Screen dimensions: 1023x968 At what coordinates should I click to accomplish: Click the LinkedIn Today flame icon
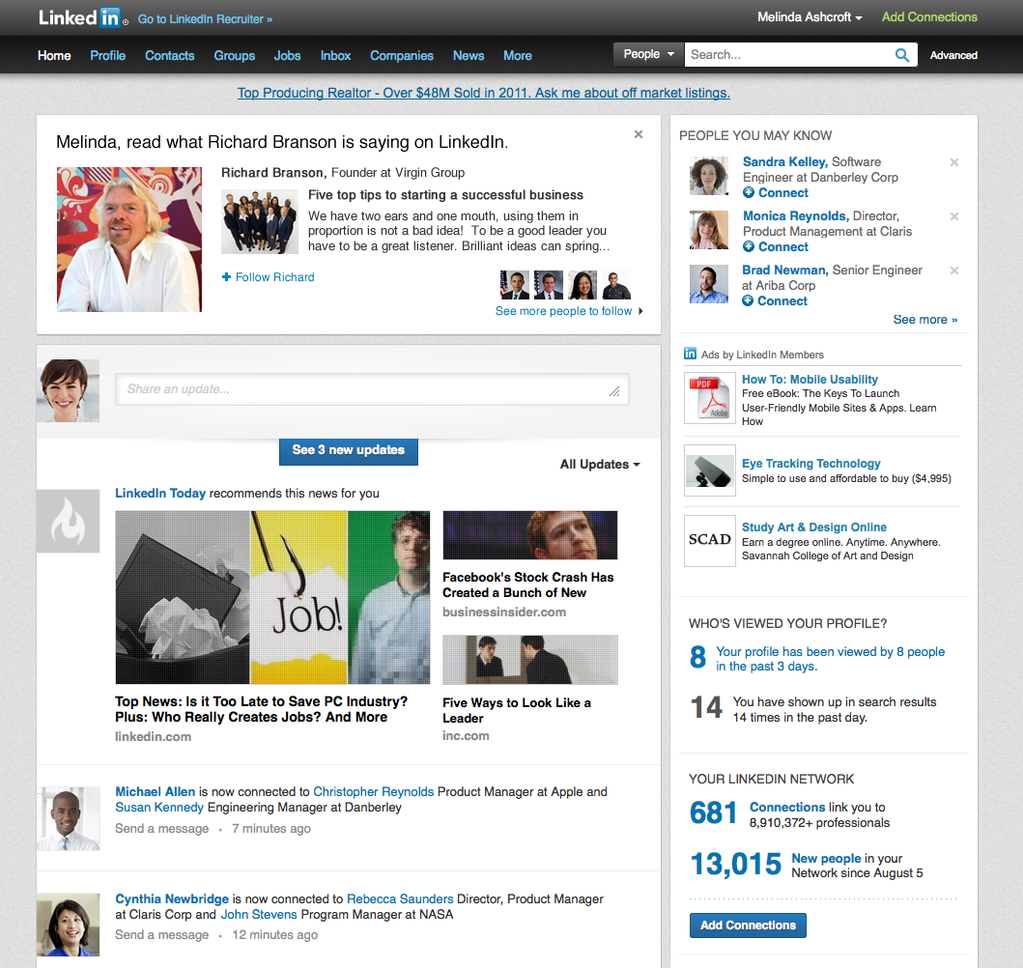coord(68,521)
